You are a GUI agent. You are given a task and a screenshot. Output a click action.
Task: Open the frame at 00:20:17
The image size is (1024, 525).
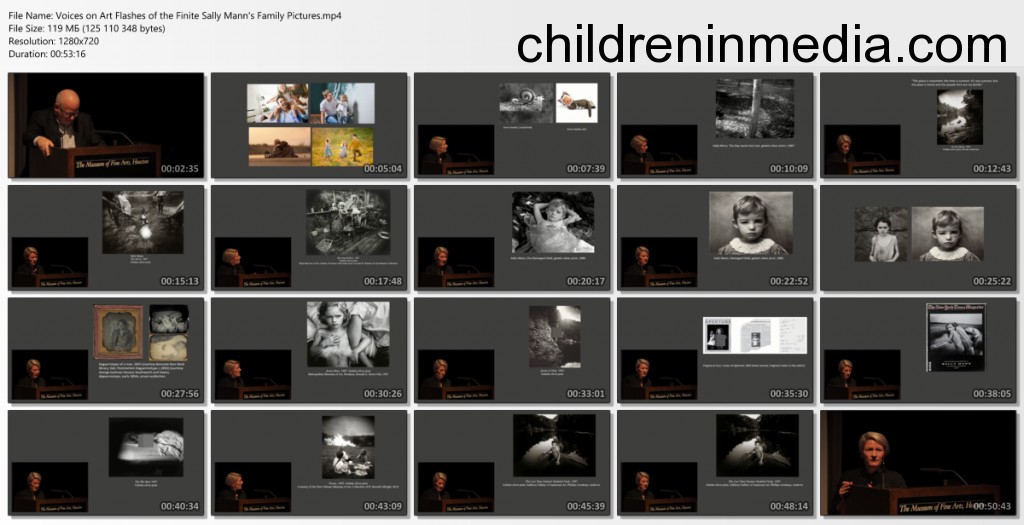pyautogui.click(x=512, y=238)
